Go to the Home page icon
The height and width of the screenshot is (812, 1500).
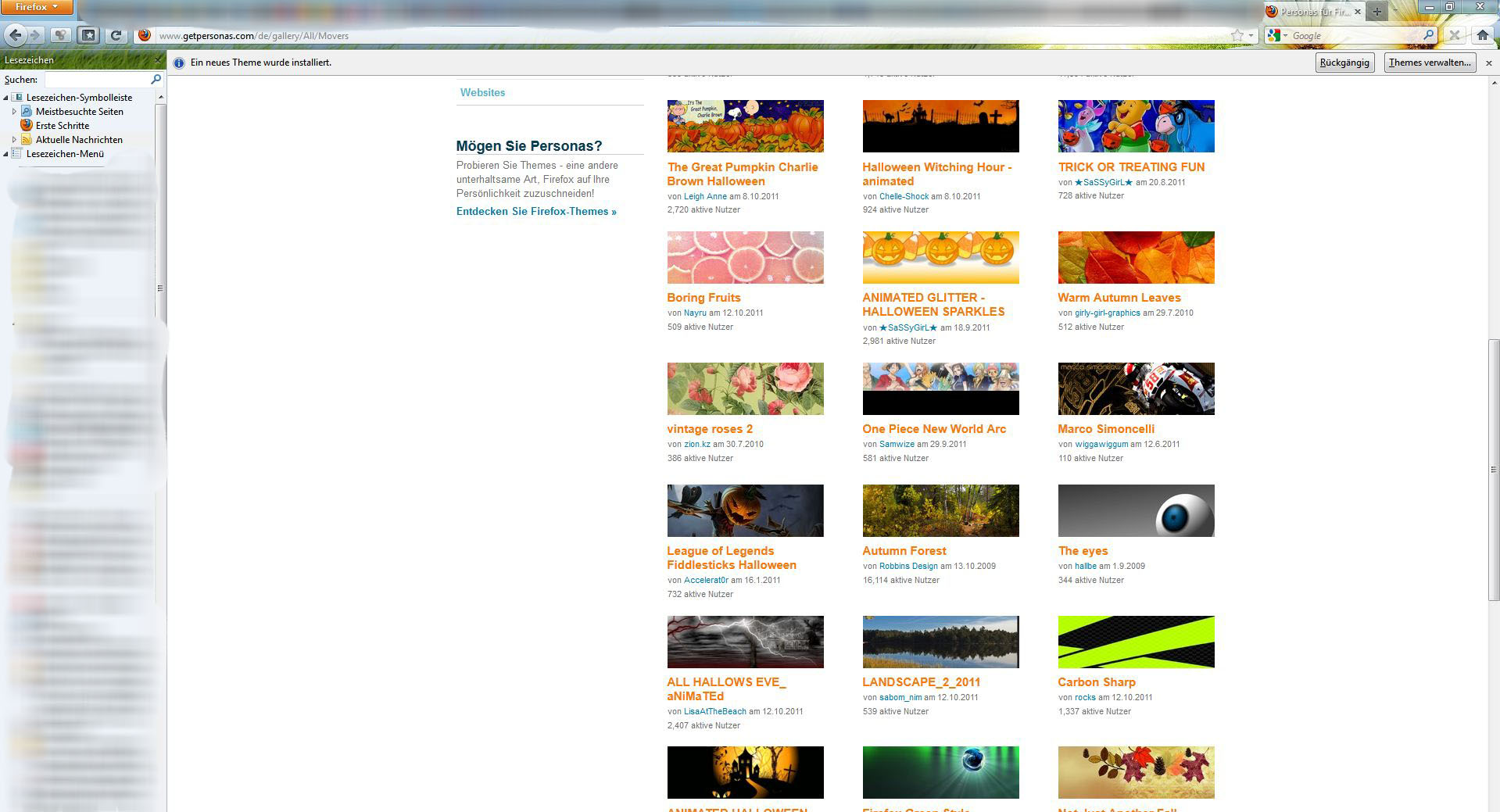(x=1483, y=35)
